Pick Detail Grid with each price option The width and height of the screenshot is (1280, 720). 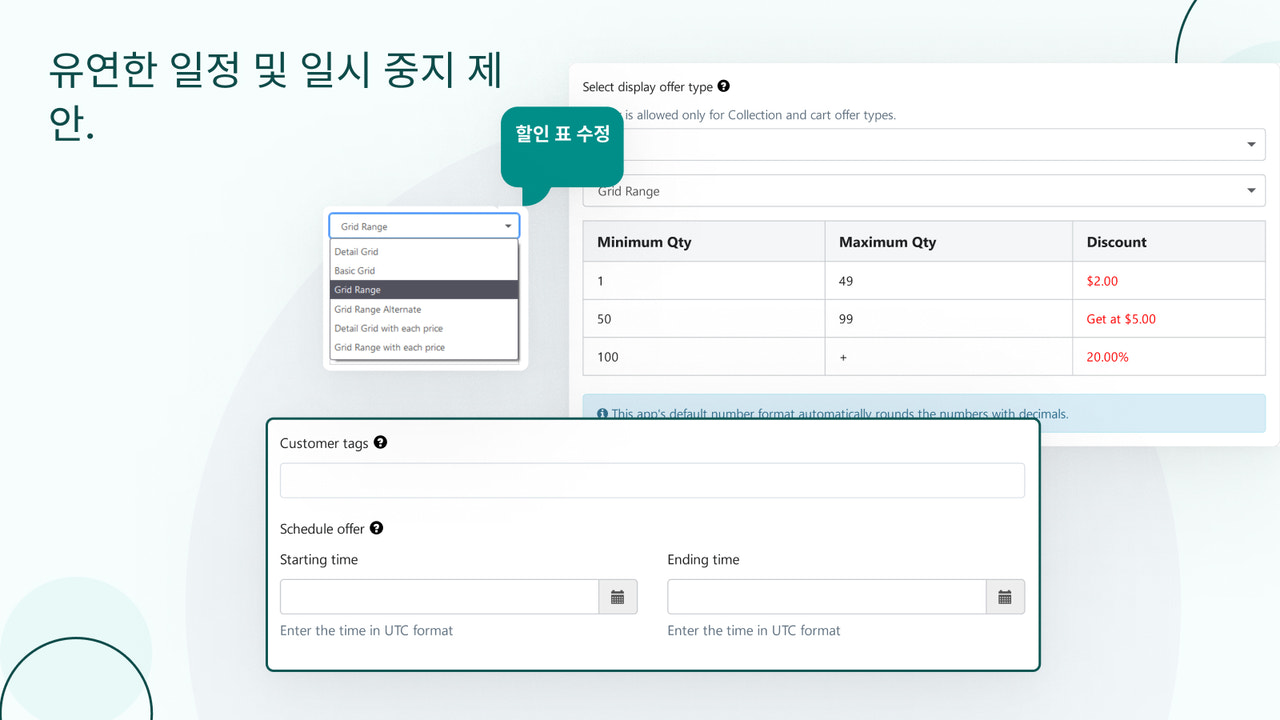click(424, 328)
